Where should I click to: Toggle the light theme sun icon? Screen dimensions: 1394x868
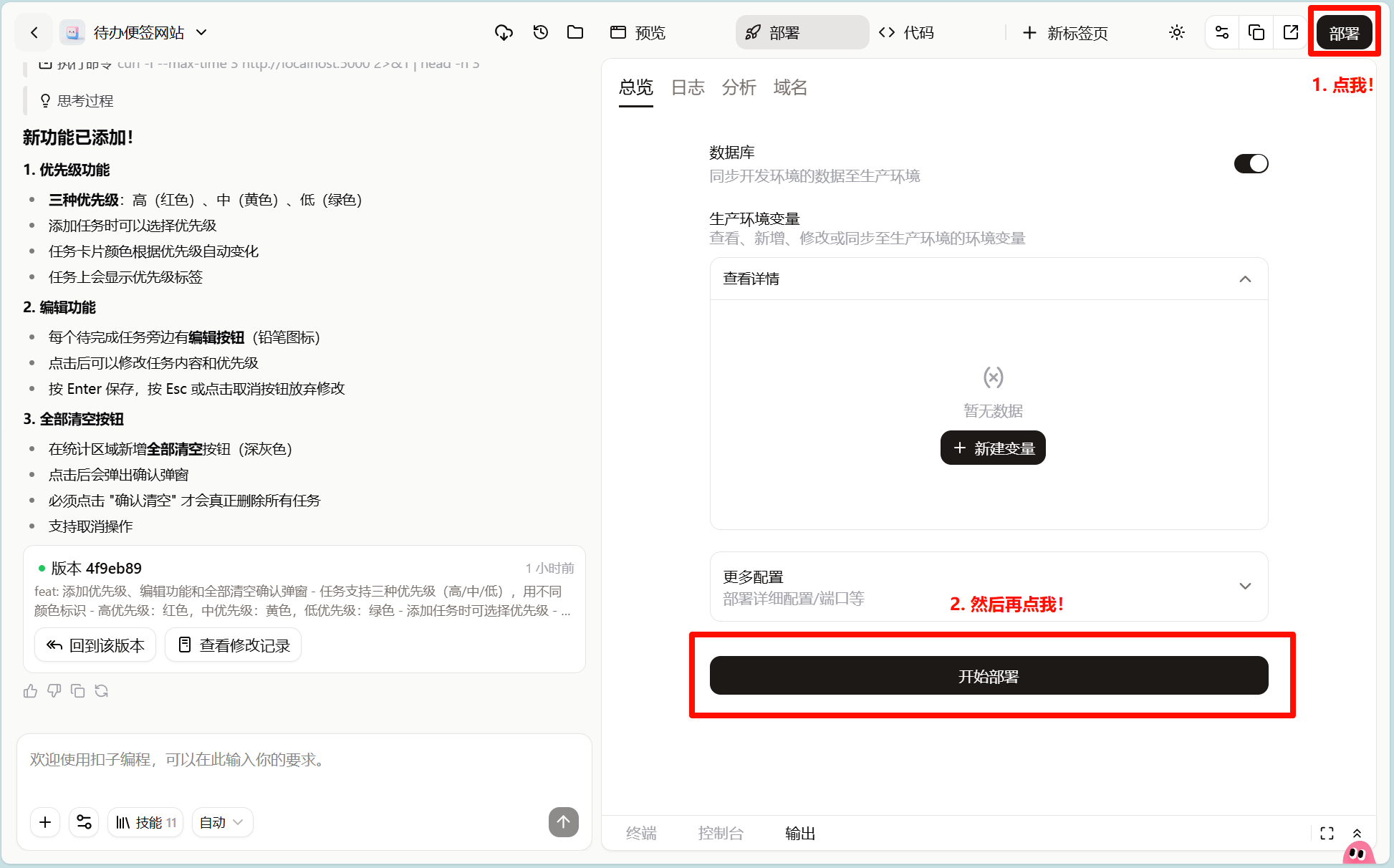[1176, 32]
